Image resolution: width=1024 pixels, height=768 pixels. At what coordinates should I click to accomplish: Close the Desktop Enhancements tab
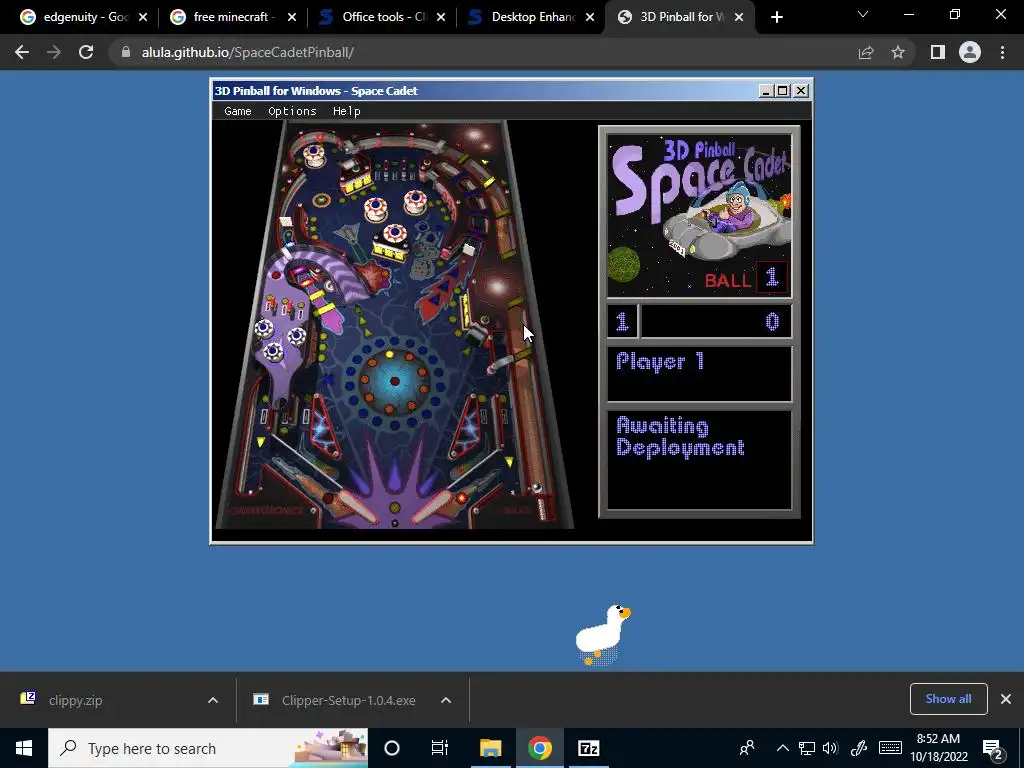pos(590,18)
